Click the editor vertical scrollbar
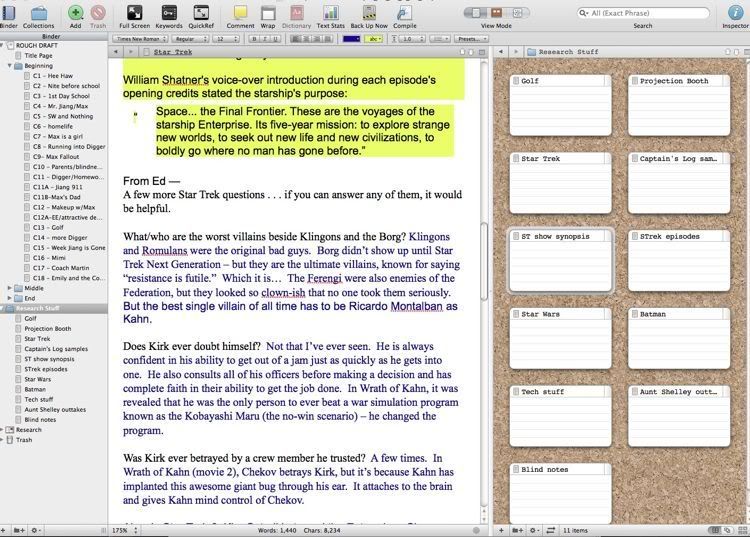 pos(484,260)
